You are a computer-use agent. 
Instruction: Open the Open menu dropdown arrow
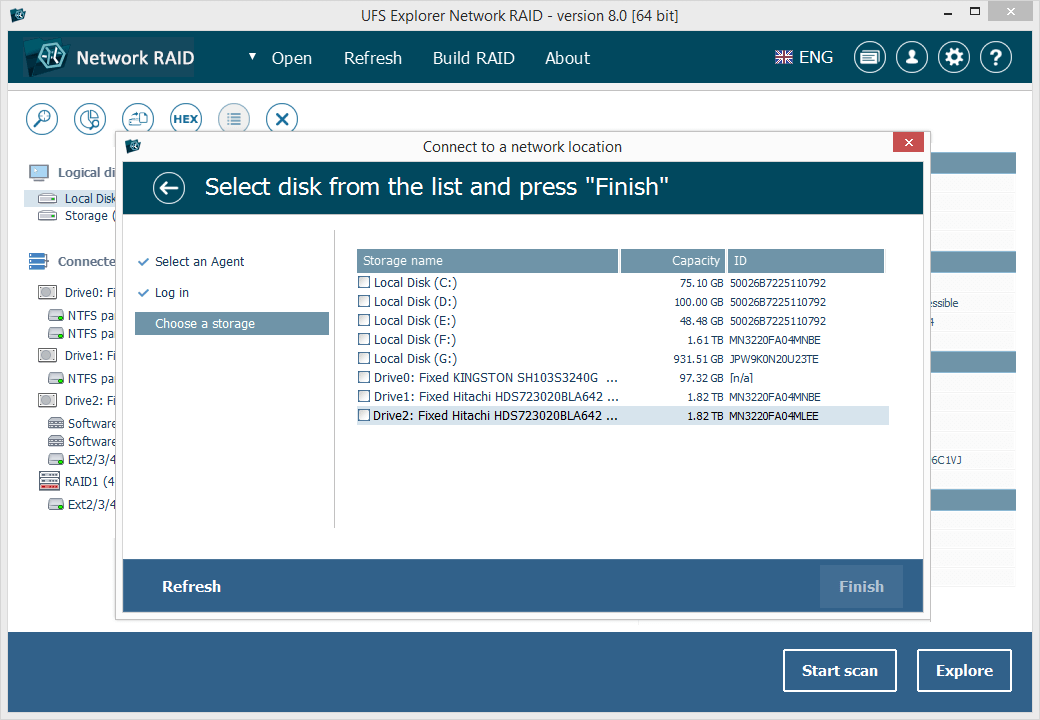click(253, 57)
